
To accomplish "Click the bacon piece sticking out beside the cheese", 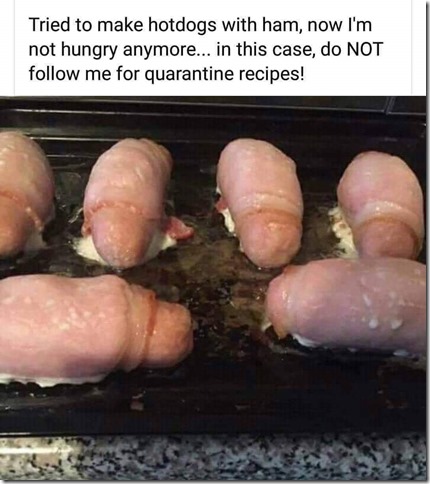I will (x=180, y=230).
